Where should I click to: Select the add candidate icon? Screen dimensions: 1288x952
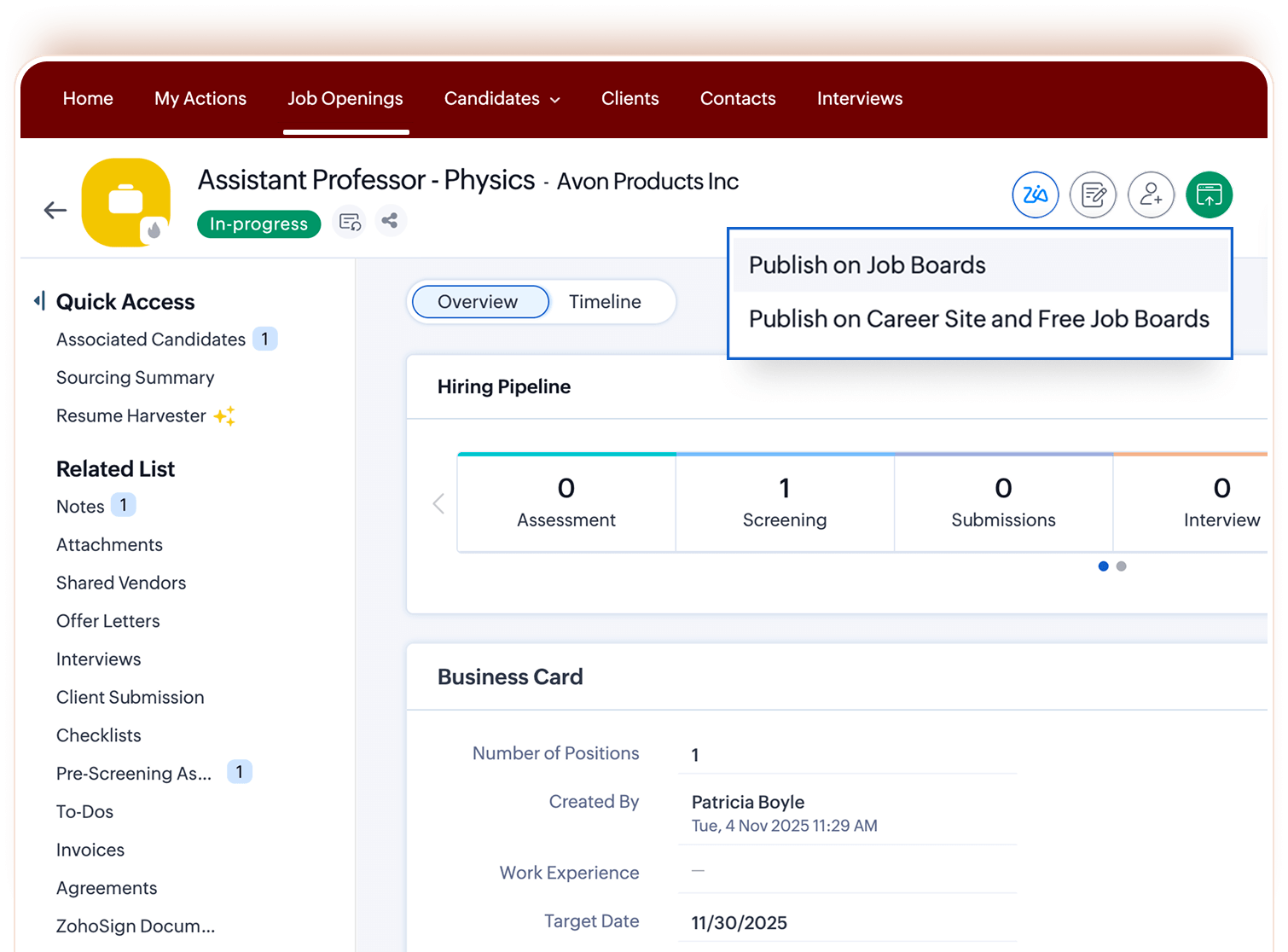coord(1151,194)
